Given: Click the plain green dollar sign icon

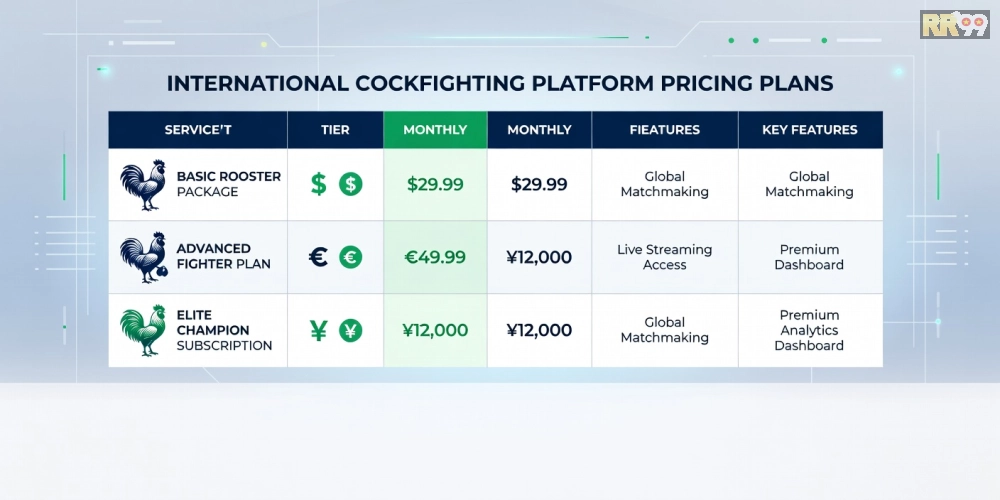Looking at the screenshot, I should (318, 184).
